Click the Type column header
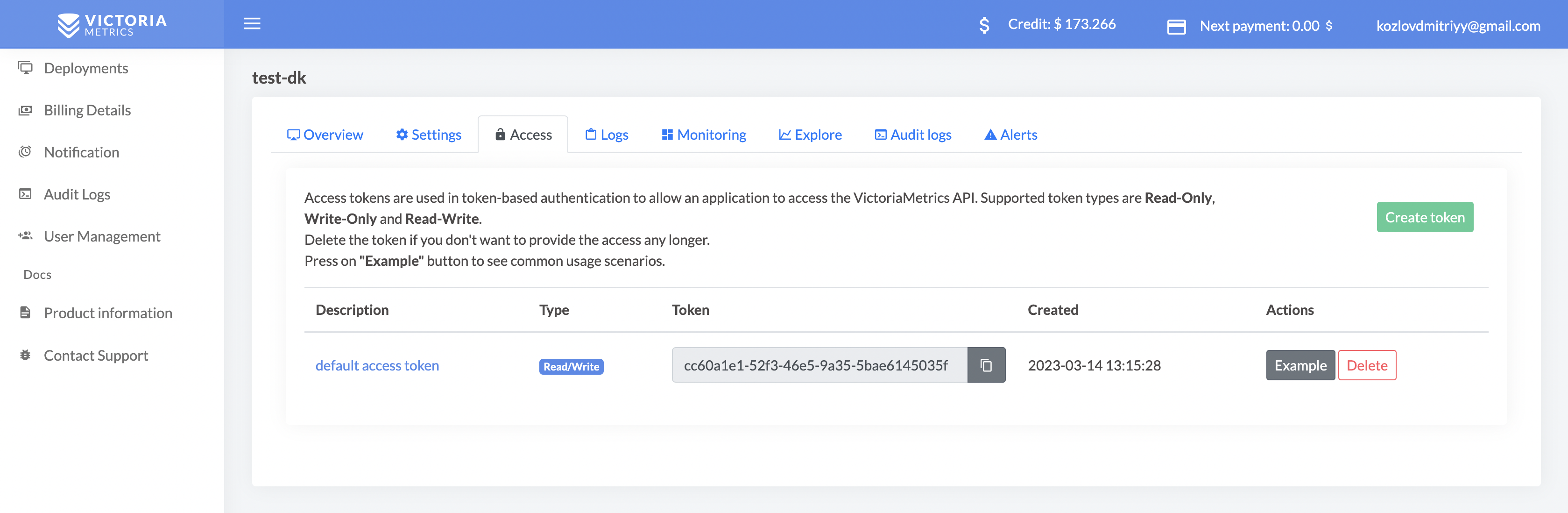 (554, 309)
